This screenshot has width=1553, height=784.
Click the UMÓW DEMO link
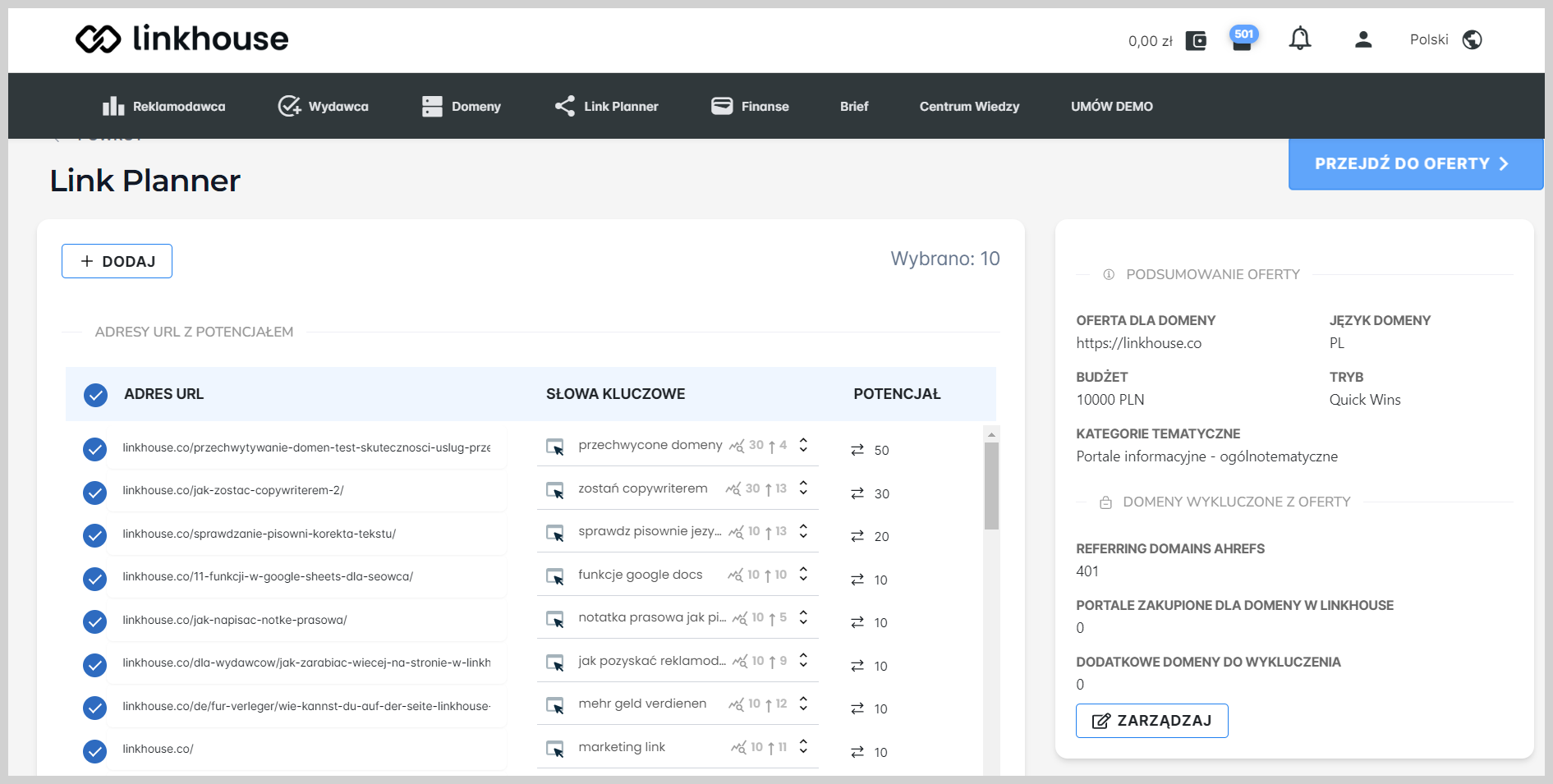point(1112,106)
